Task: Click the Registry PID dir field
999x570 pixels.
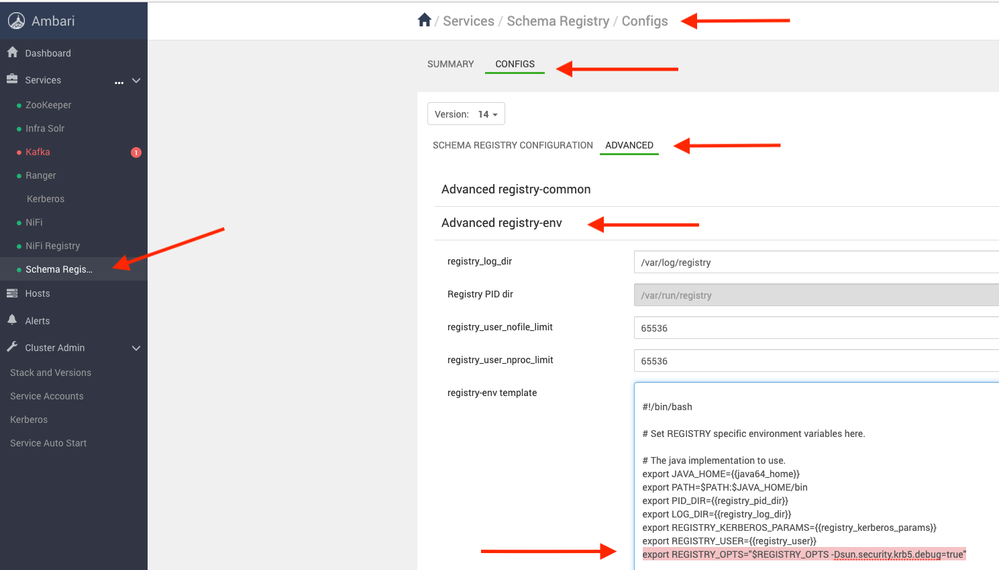Action: 816,296
